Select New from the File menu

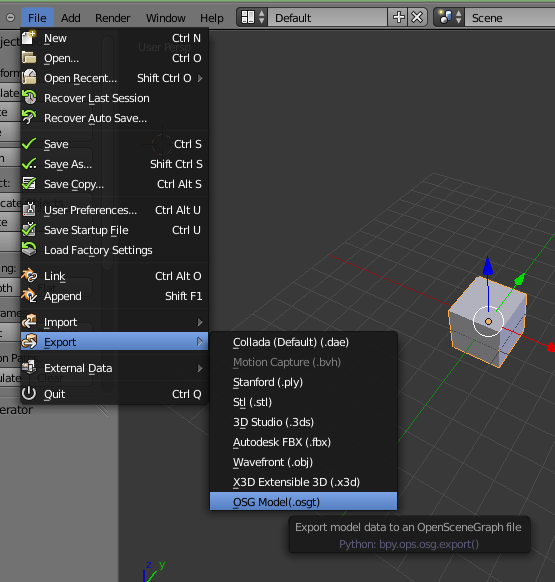[114, 38]
